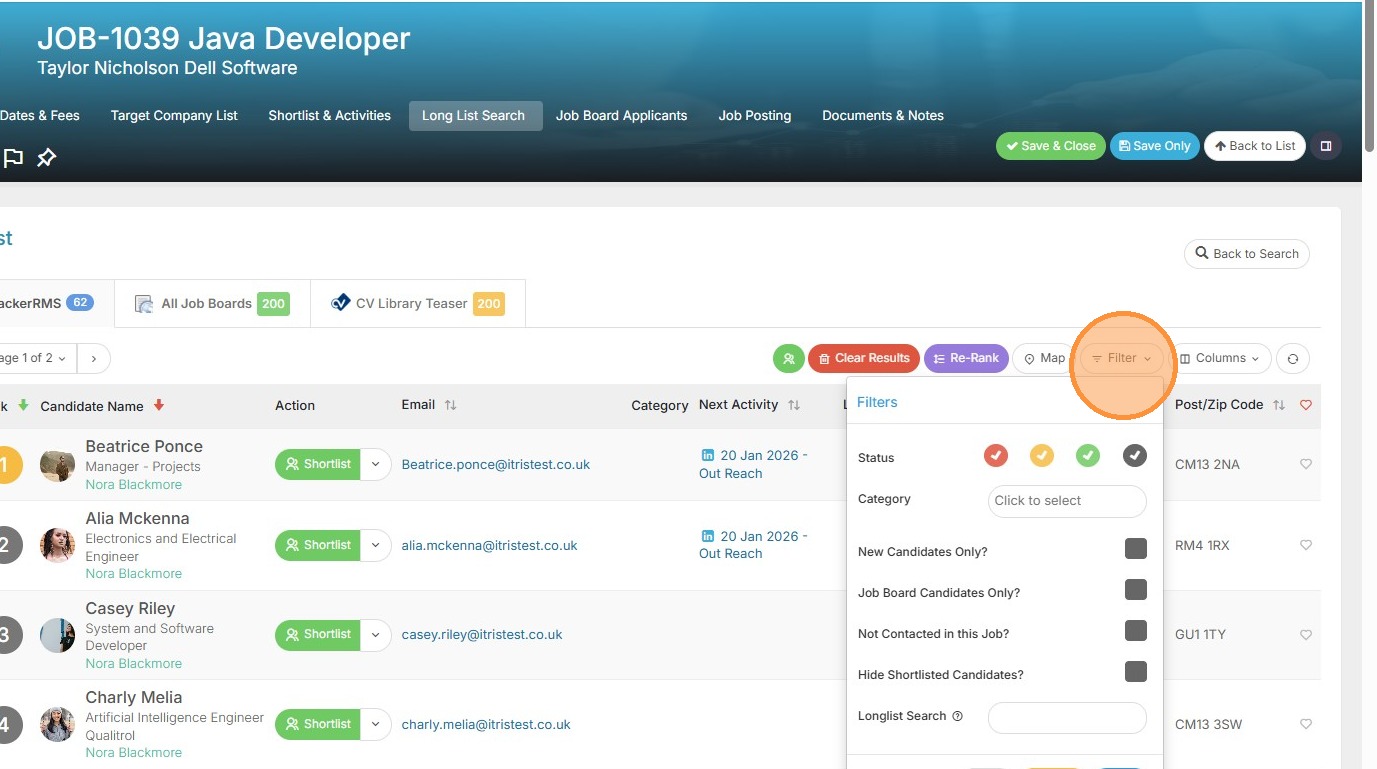Open Beatrice Ponce's profile photo
Screen dimensions: 1377x769
point(57,465)
